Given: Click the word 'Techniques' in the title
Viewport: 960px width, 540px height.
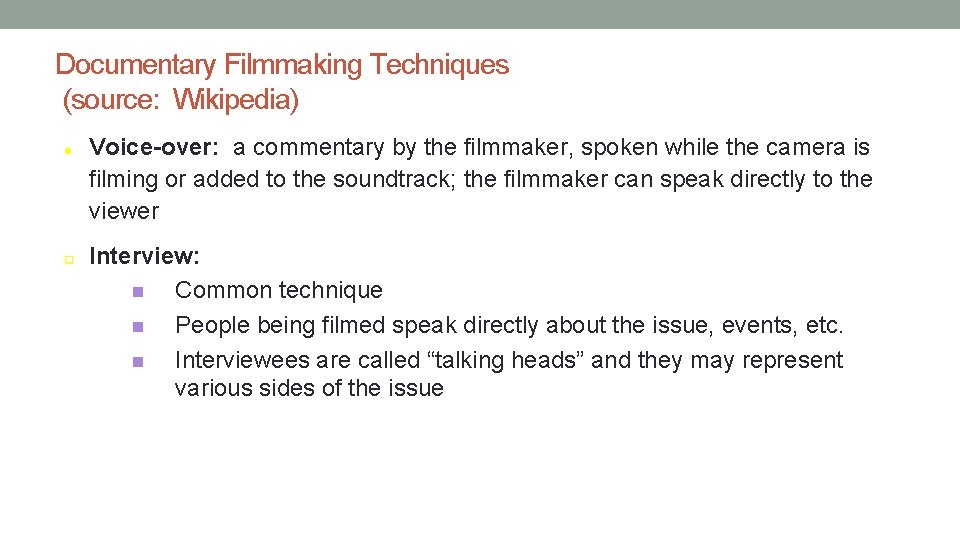Looking at the screenshot, I should (439, 65).
